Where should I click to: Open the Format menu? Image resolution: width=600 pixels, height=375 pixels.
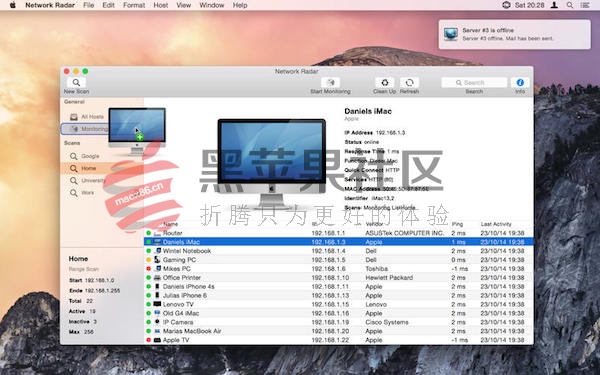[134, 5]
